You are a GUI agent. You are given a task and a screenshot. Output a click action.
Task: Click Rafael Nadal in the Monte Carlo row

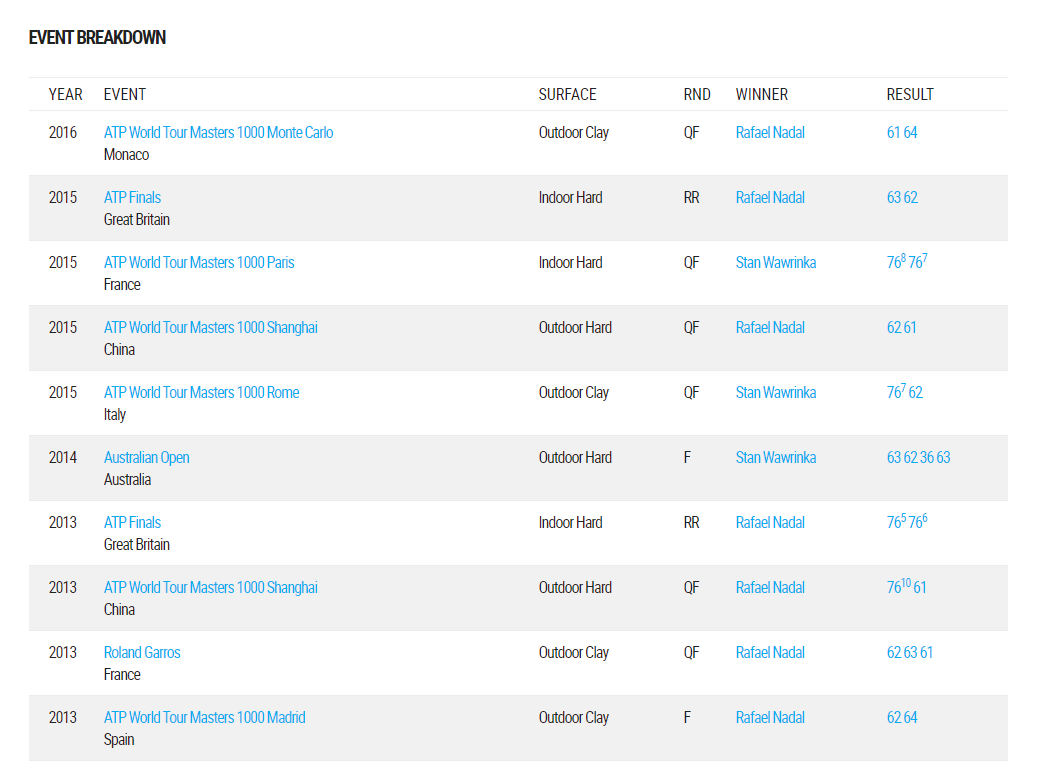point(770,133)
